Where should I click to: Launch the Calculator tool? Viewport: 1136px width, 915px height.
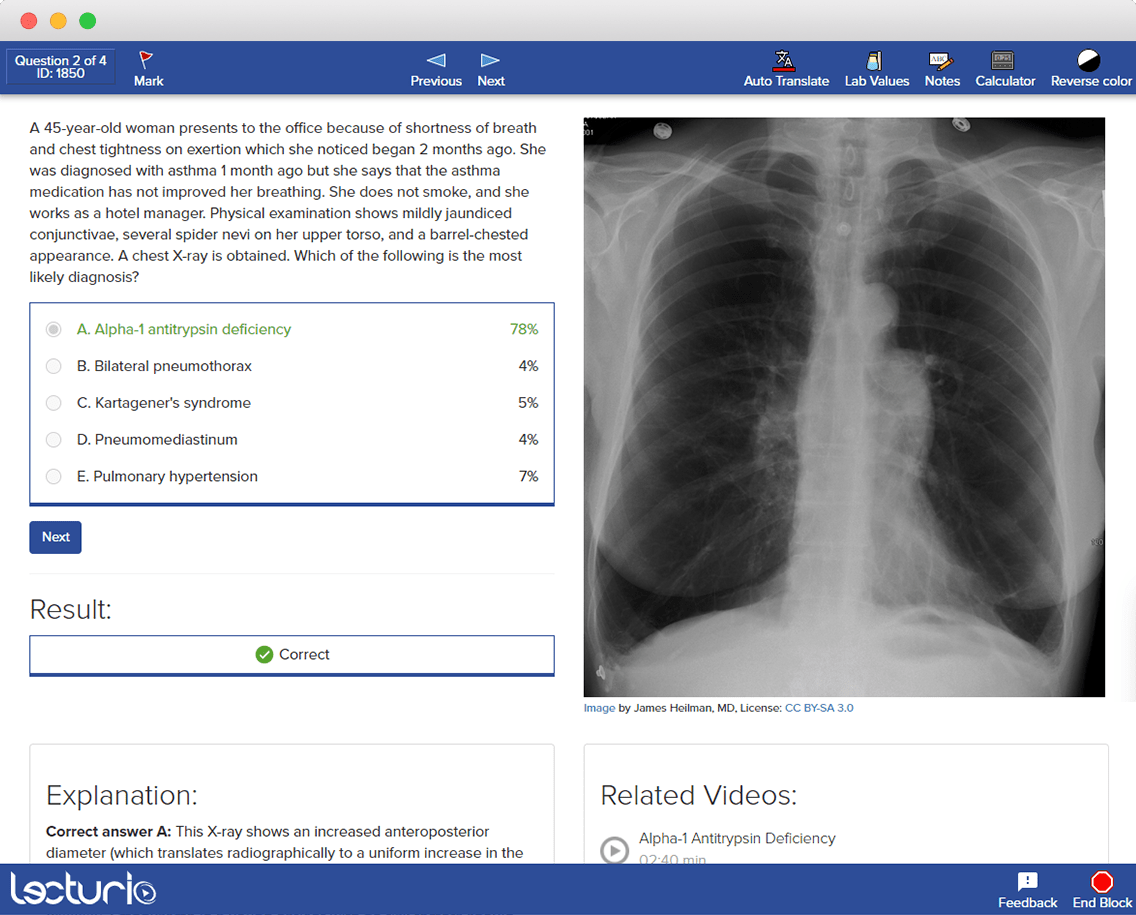click(1005, 68)
